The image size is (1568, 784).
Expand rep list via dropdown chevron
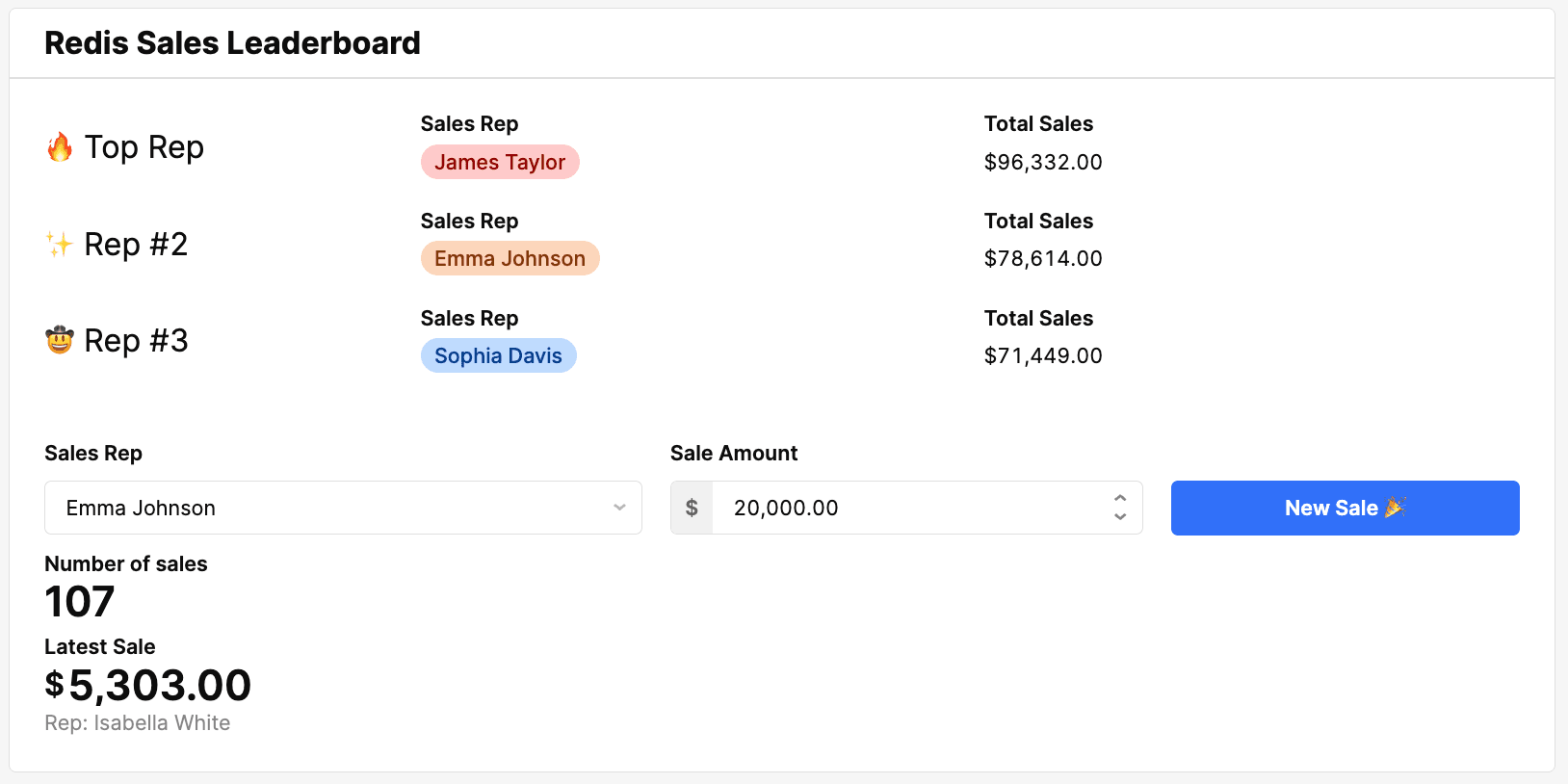619,508
